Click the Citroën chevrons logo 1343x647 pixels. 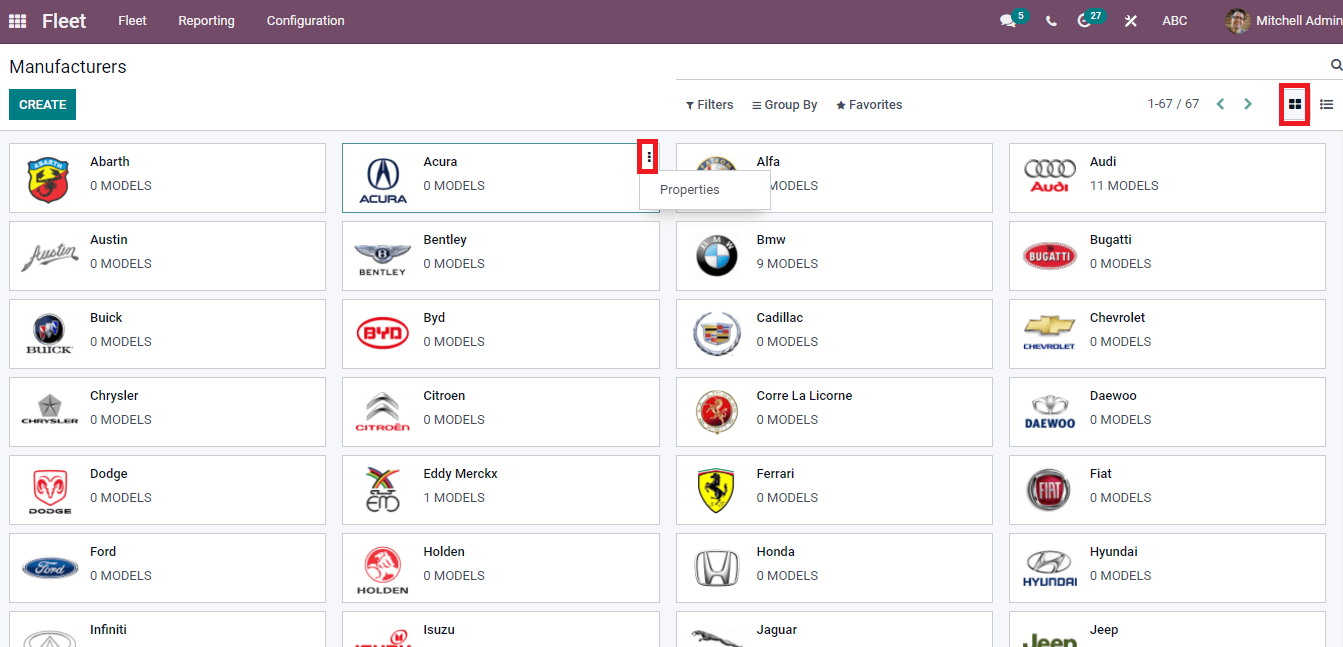click(x=383, y=412)
